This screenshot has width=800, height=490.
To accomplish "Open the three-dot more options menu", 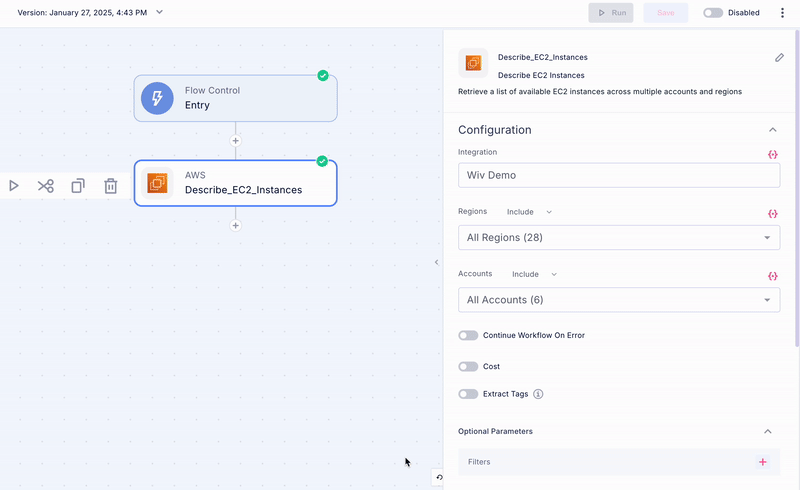I will pyautogui.click(x=782, y=13).
